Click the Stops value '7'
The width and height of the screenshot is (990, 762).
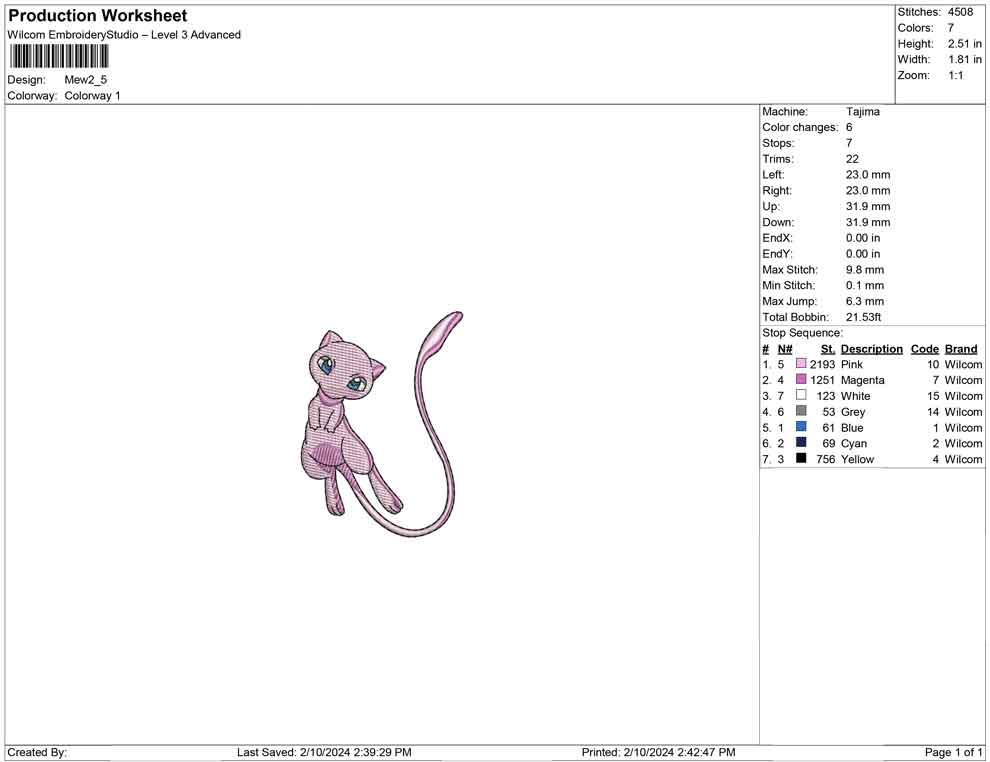pos(849,143)
